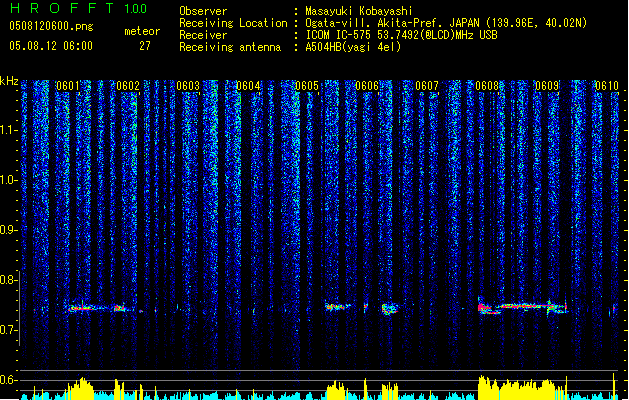Click the 0607 time marker
This screenshot has width=629, height=400.
pos(427,86)
